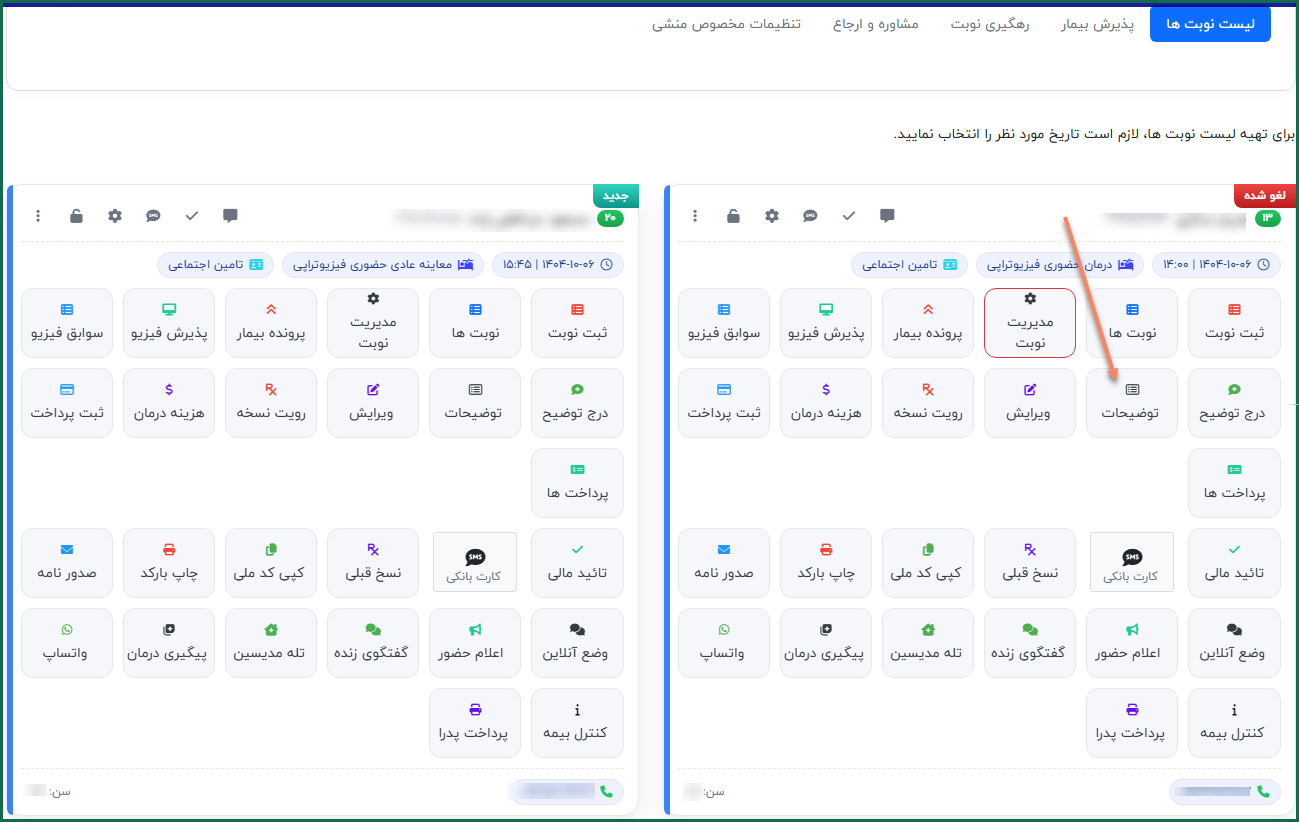Click "چاپ بارکد" printer icon in the "جدید" card
Screen dimensions: 1299x822
click(x=168, y=562)
